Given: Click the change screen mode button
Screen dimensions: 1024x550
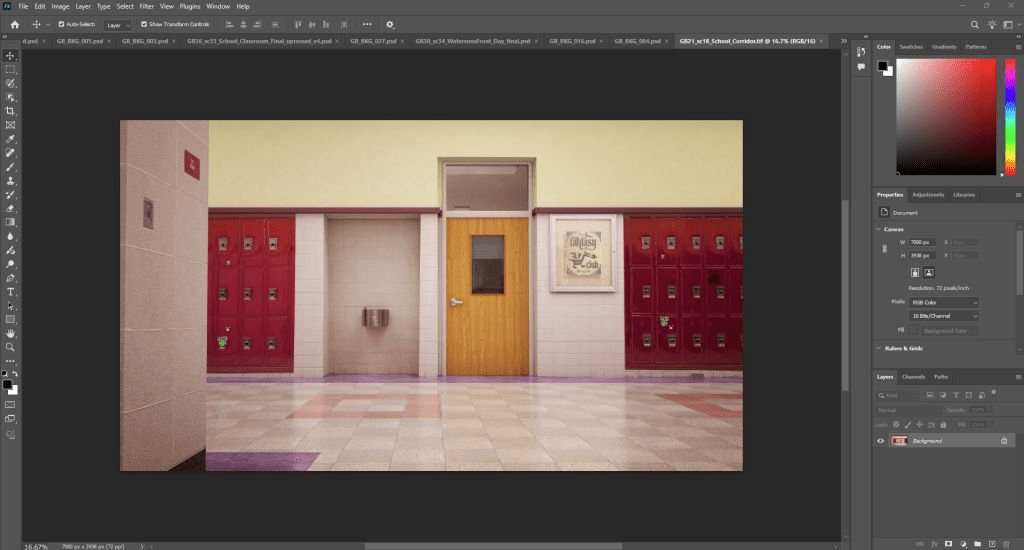Looking at the screenshot, I should (10, 419).
